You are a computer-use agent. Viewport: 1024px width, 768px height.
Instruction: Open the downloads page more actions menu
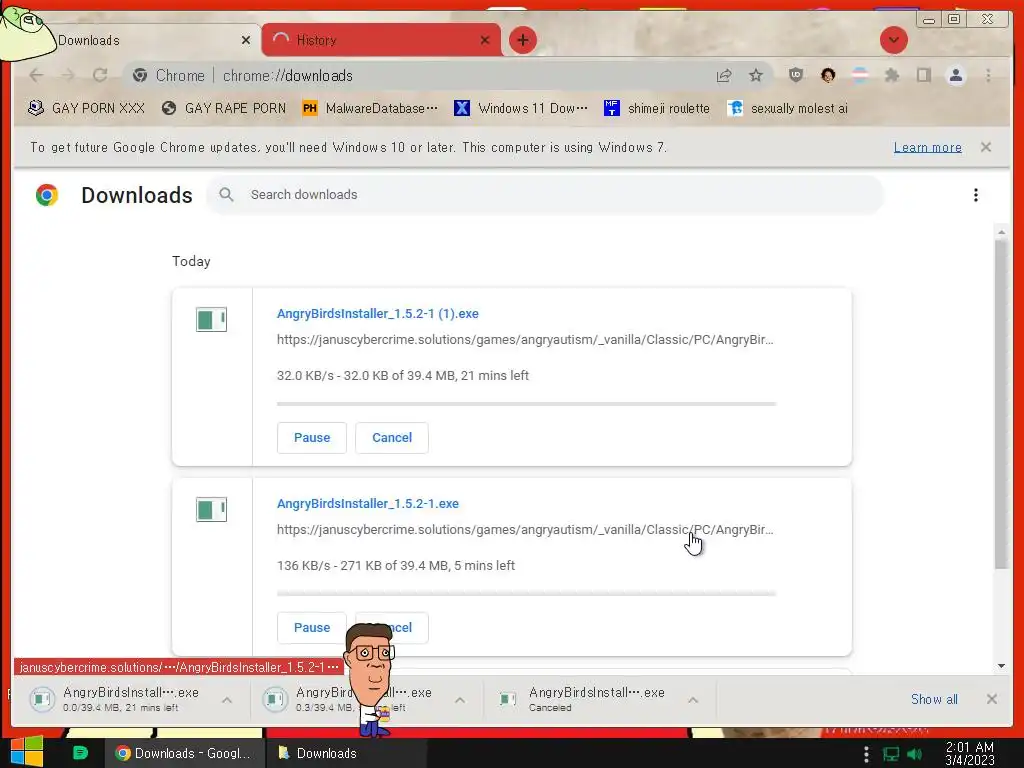(x=975, y=195)
